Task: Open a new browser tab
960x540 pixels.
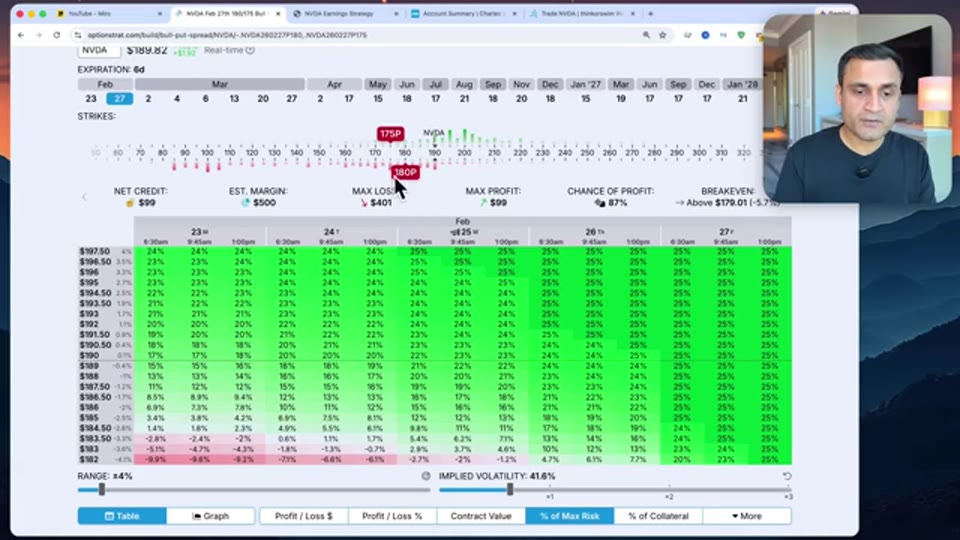Action: click(650, 13)
